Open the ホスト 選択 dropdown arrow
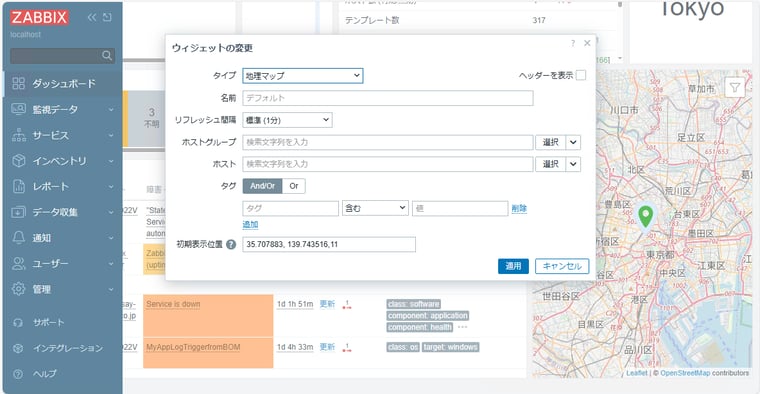The image size is (760, 394). 573,164
